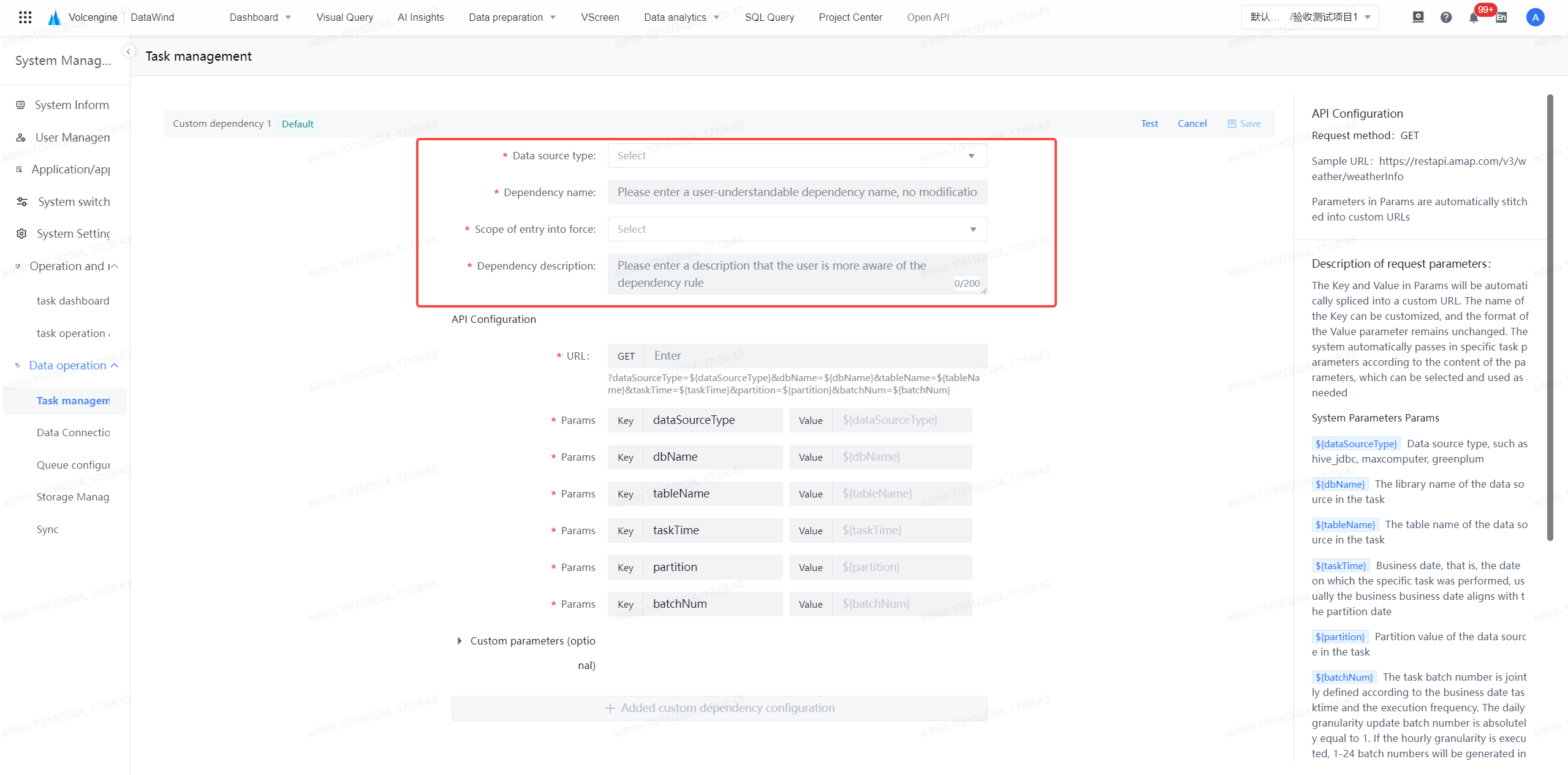Select Task management sidebar item
1568x775 pixels.
pyautogui.click(x=65, y=401)
